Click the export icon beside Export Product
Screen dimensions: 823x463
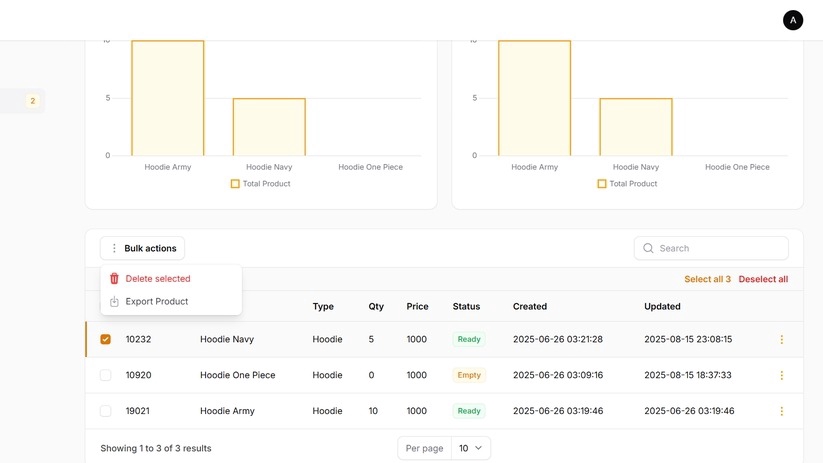pos(114,301)
